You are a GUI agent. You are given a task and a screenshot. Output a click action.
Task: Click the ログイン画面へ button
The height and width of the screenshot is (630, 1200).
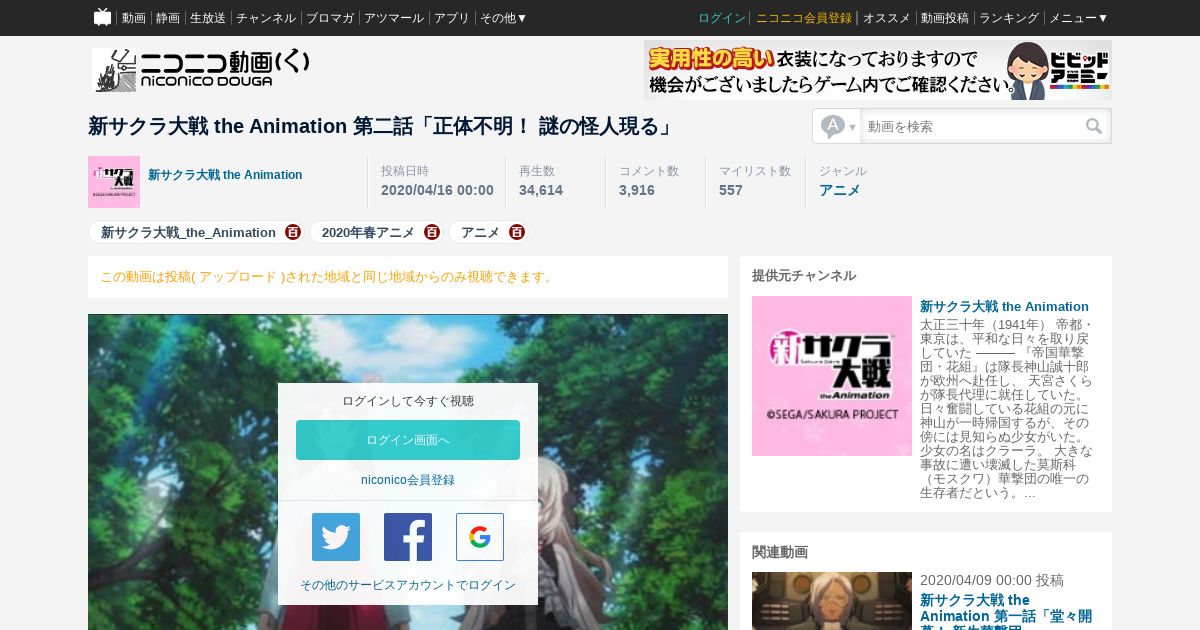408,440
